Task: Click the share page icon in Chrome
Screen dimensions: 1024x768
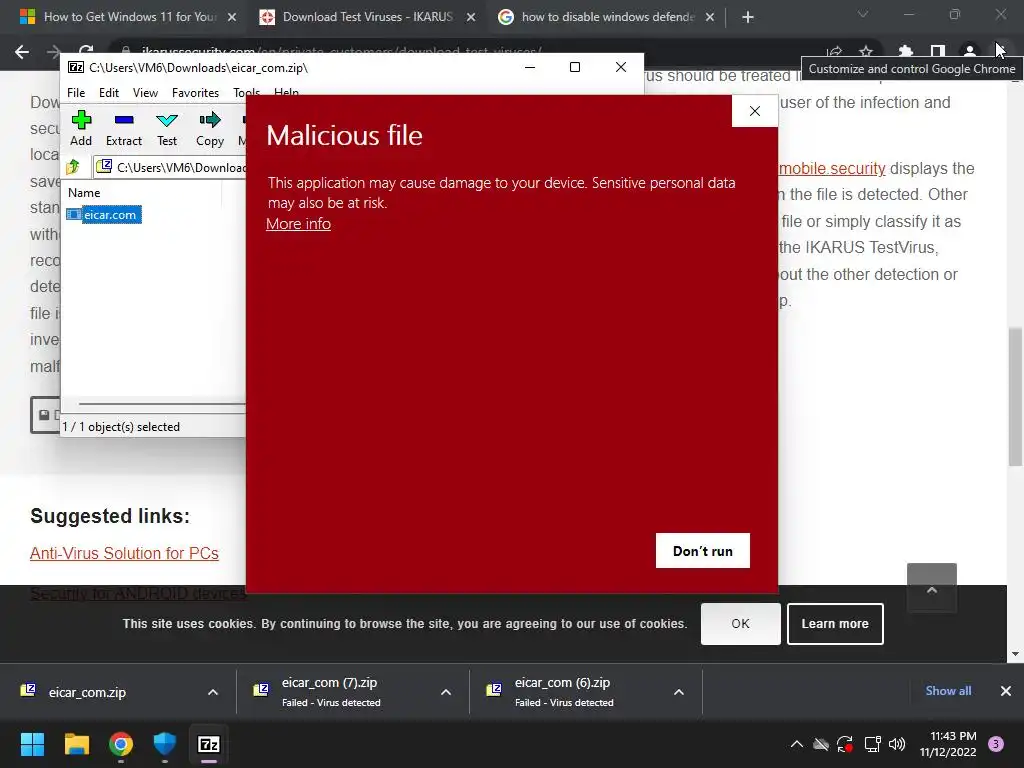Action: [x=834, y=52]
